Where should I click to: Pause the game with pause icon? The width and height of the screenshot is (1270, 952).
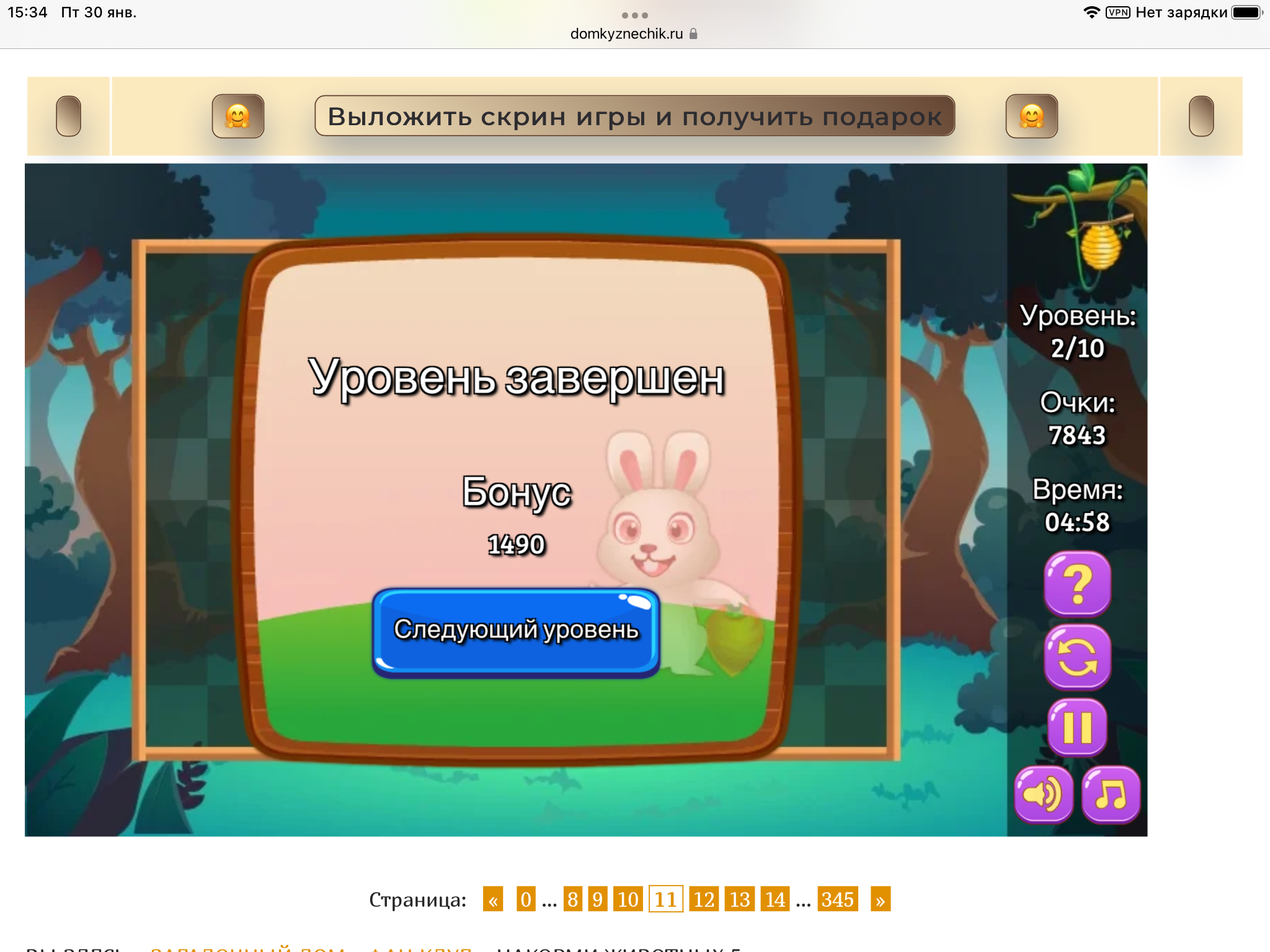click(x=1077, y=727)
